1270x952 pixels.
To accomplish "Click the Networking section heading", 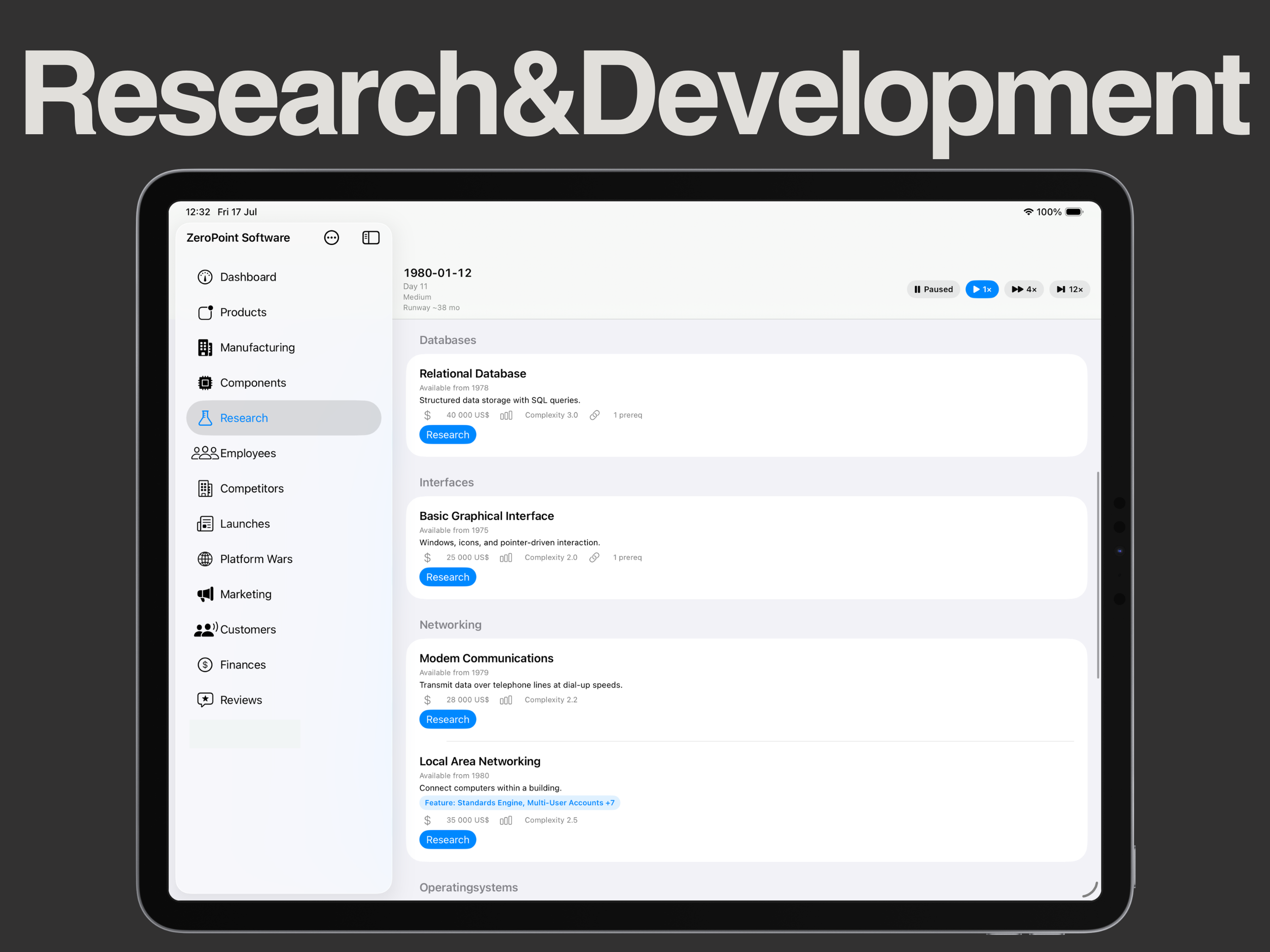I will pos(451,625).
